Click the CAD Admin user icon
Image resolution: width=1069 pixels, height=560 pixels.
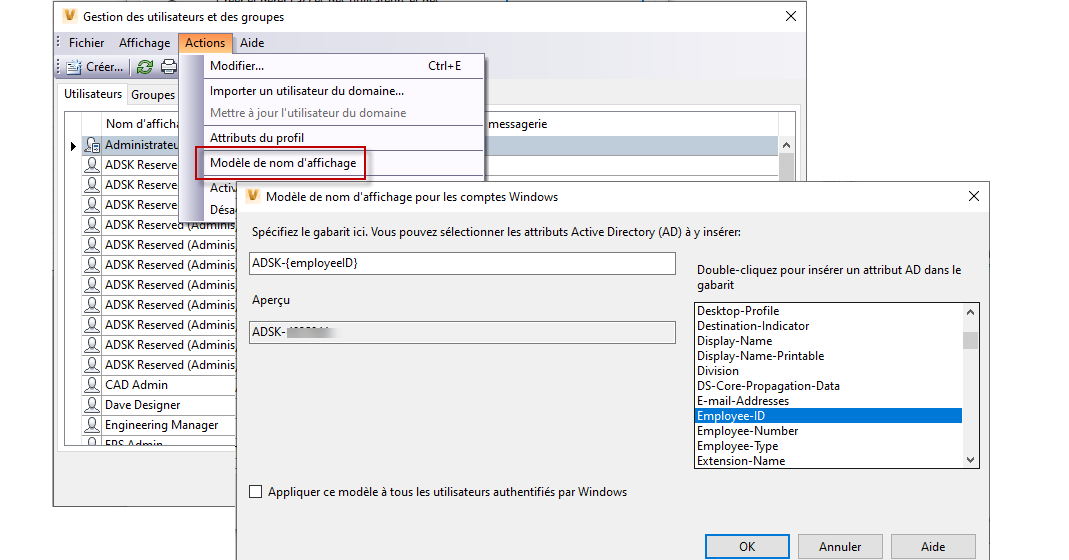pyautogui.click(x=92, y=385)
